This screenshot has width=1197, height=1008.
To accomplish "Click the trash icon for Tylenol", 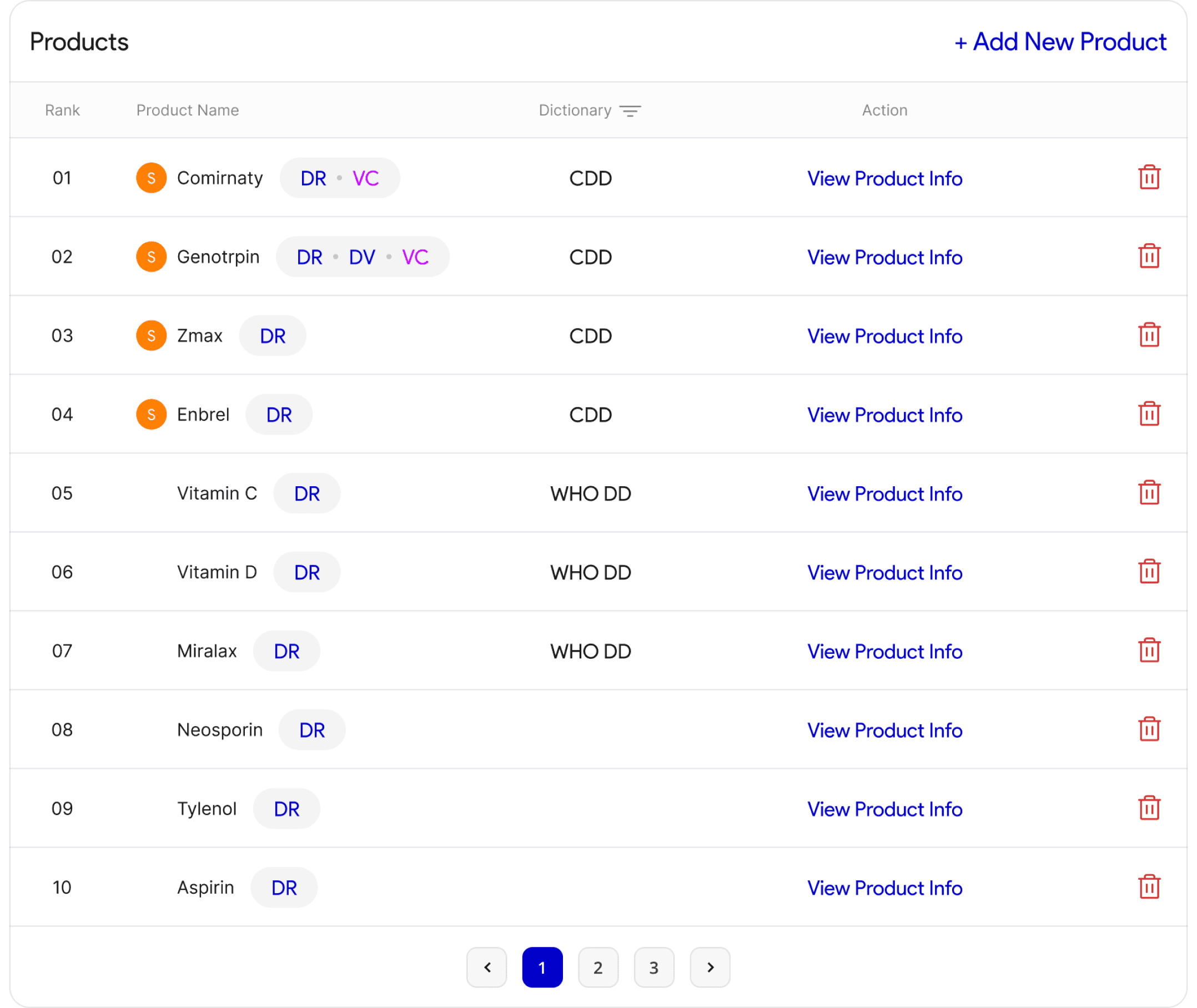I will coord(1149,809).
